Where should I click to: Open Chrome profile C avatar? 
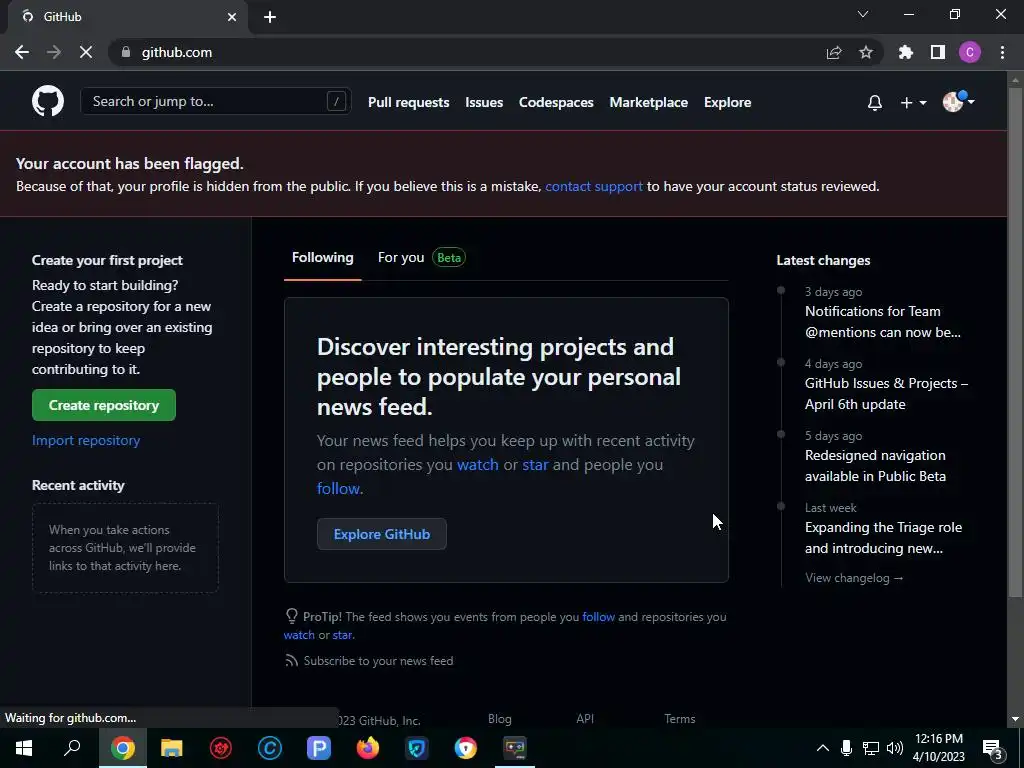pyautogui.click(x=970, y=52)
